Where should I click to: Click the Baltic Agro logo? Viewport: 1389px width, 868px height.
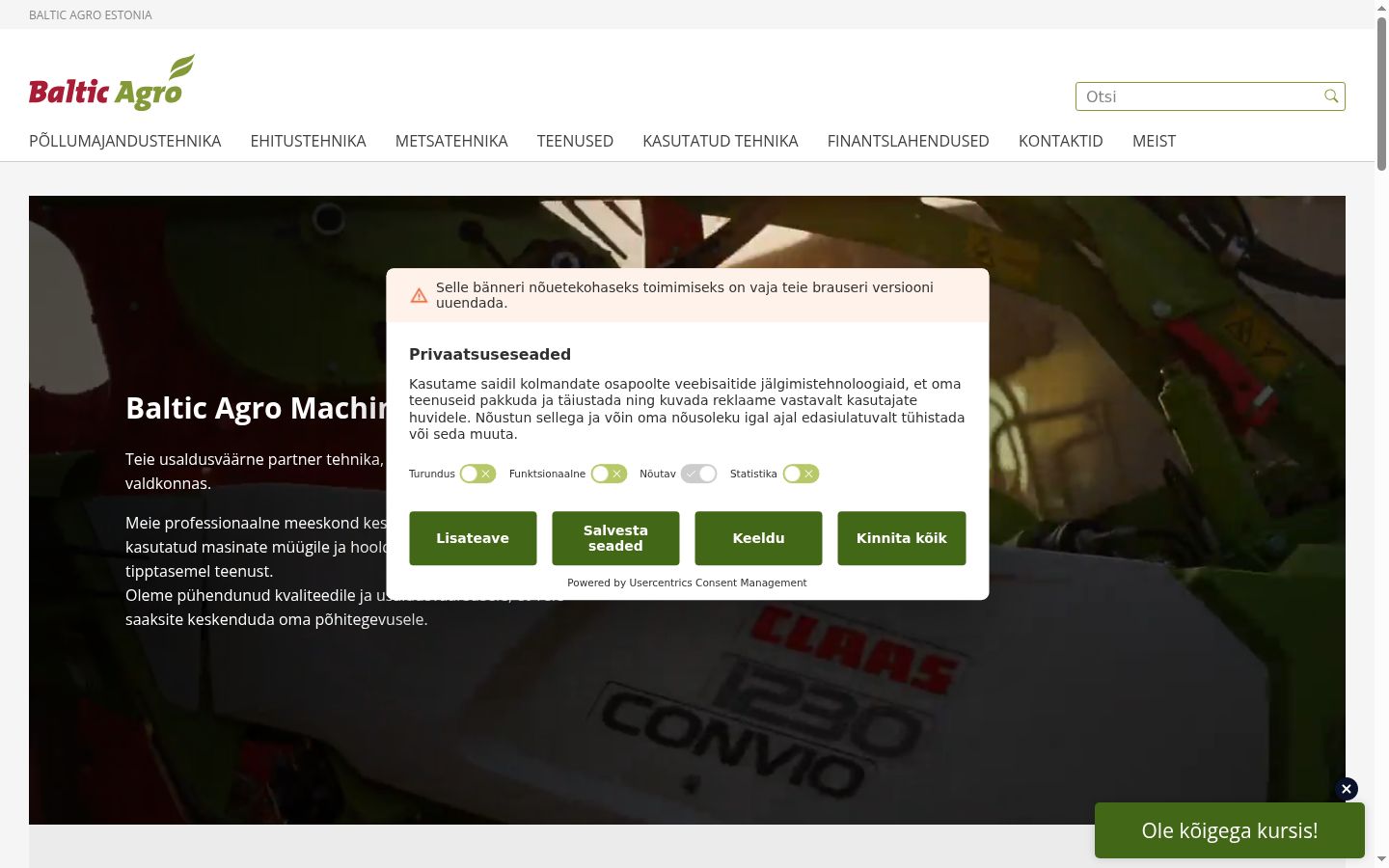click(x=112, y=83)
